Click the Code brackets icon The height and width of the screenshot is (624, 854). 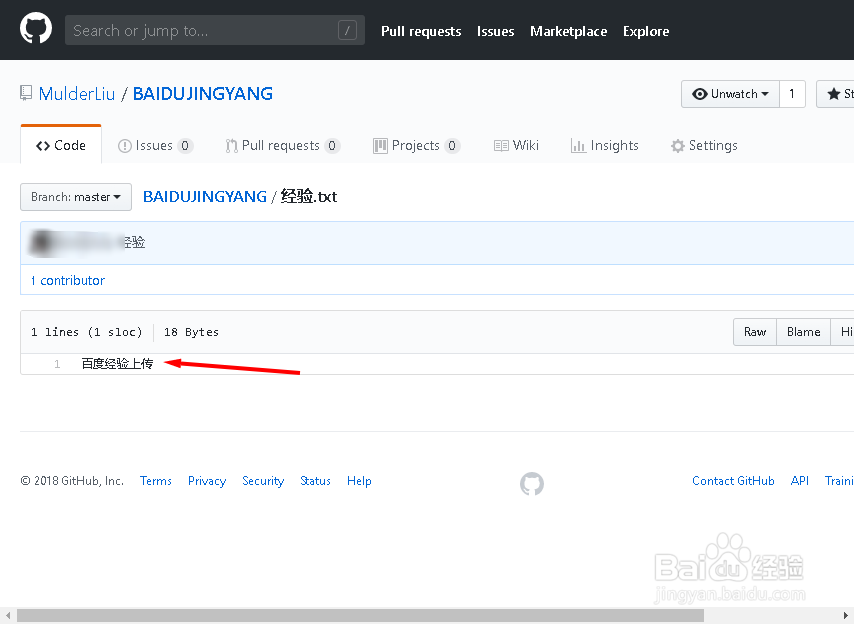coord(43,146)
